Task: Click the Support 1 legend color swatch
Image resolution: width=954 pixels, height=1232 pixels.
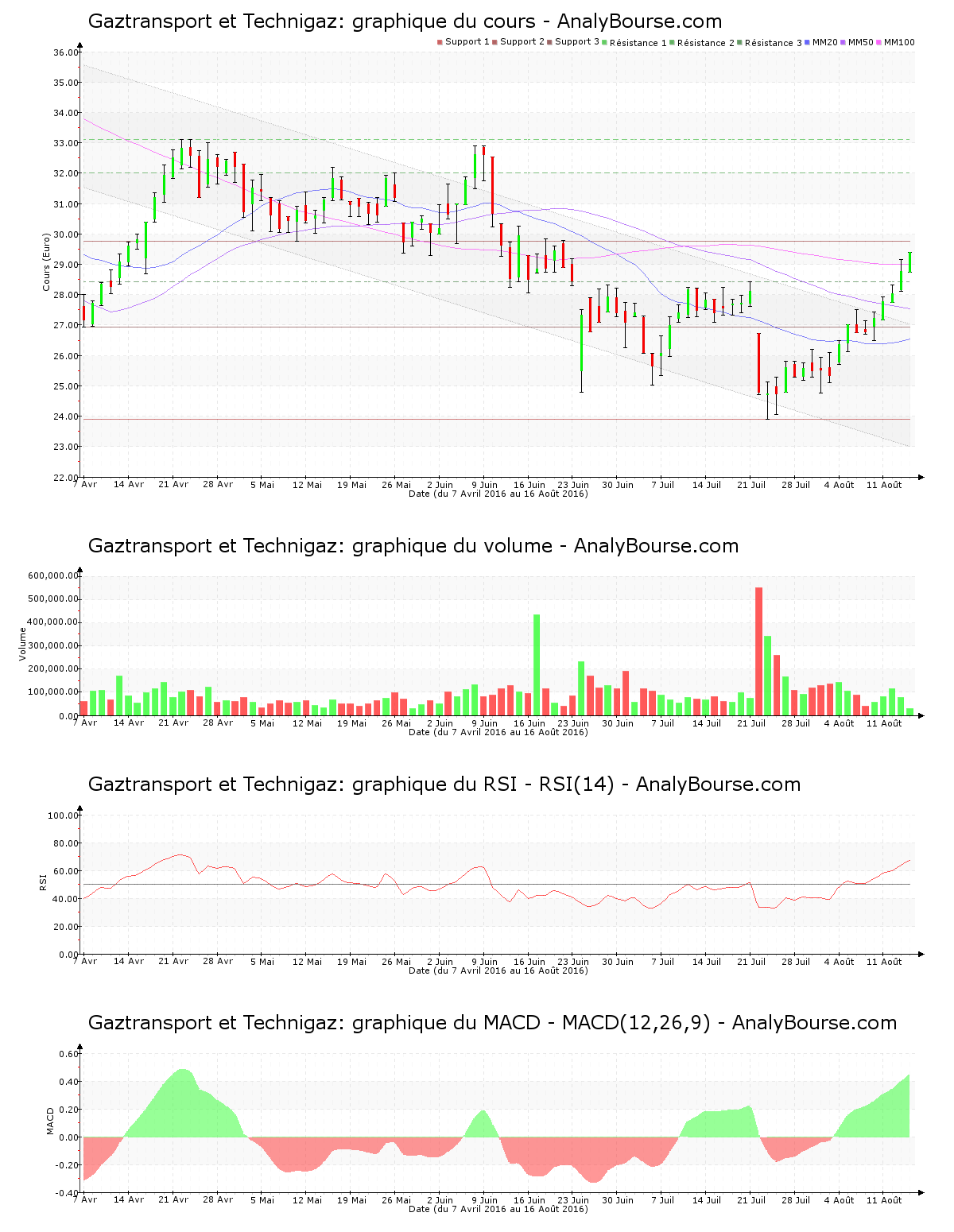Action: point(440,42)
